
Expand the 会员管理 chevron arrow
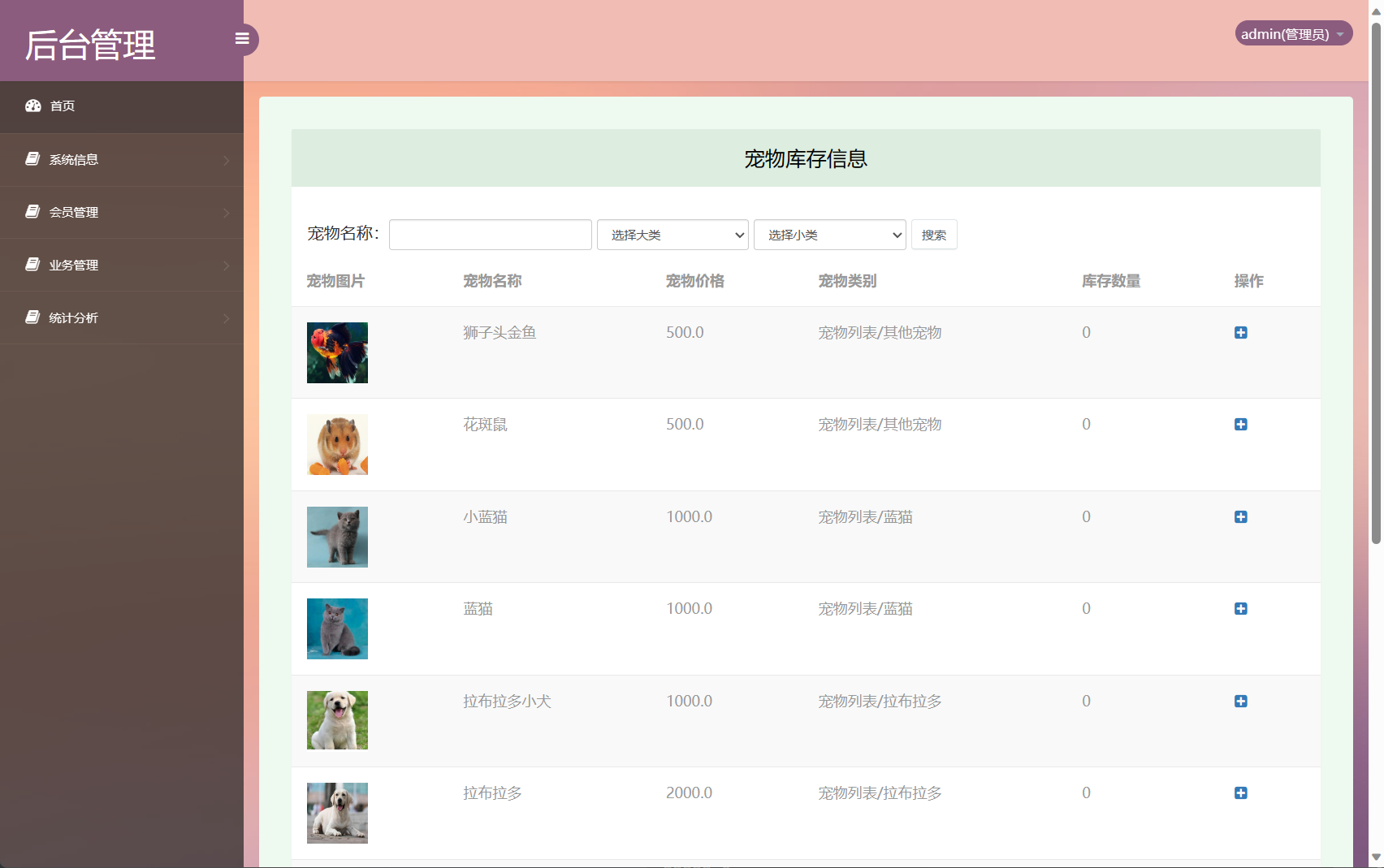227,214
